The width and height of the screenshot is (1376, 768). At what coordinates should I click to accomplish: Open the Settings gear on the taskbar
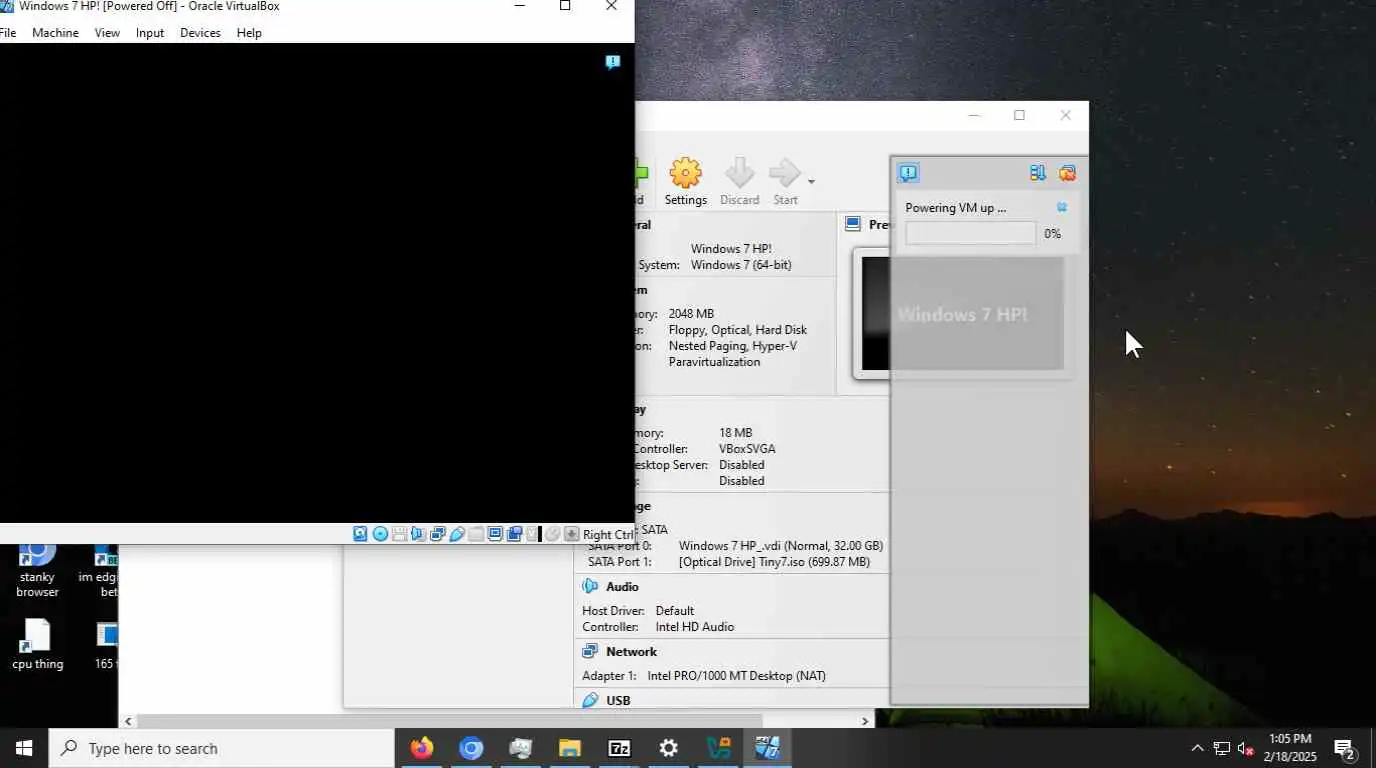[668, 748]
